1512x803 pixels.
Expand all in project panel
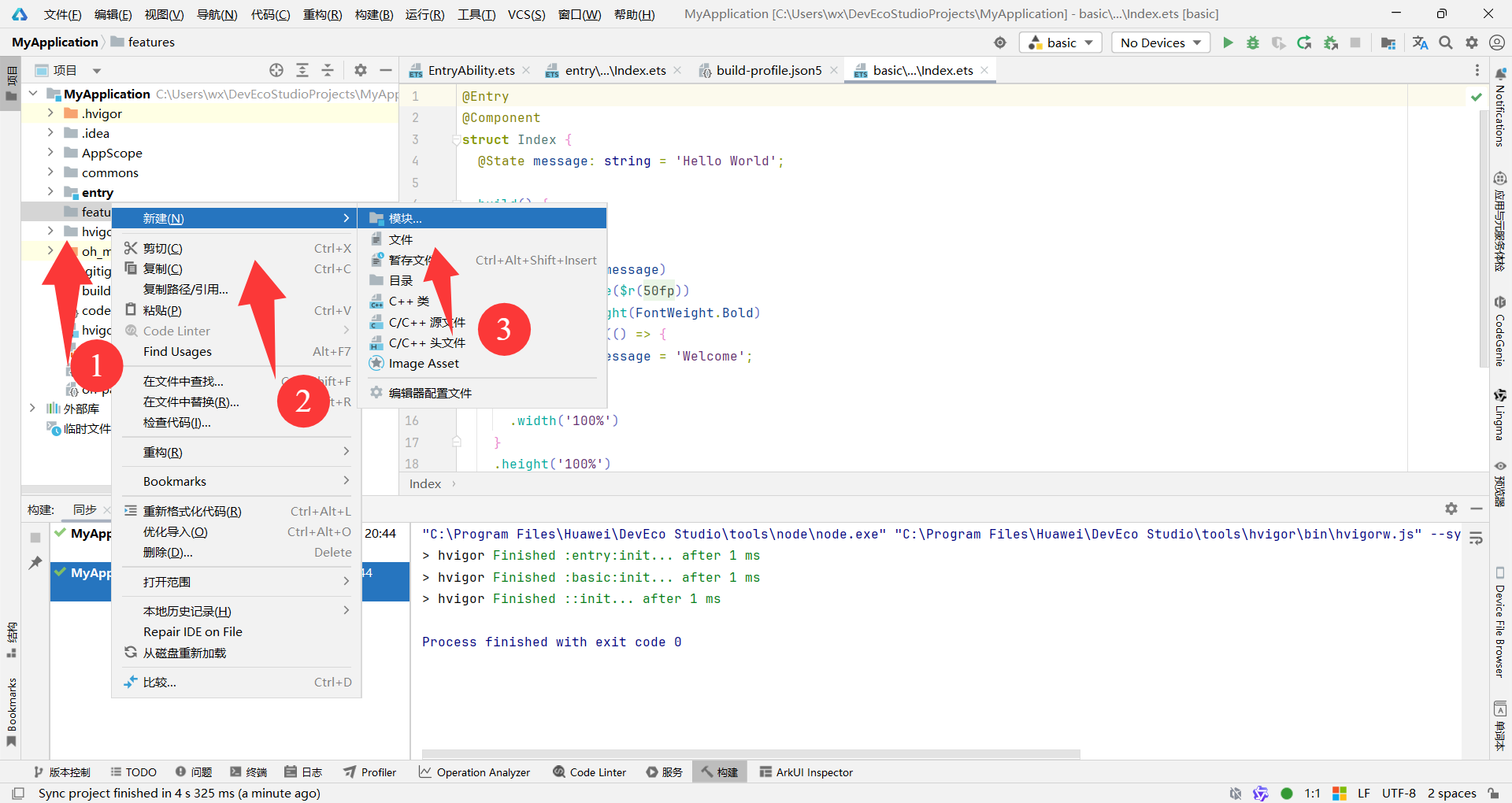302,70
